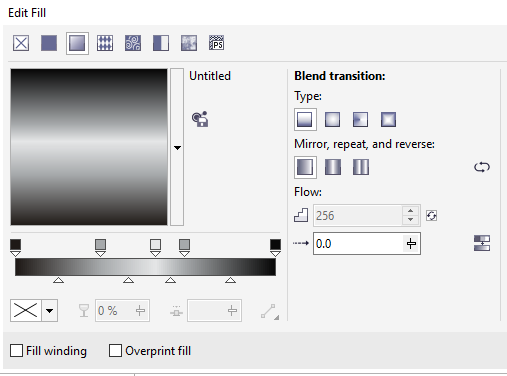Click the acceleration value field
The image size is (507, 376).
click(358, 244)
